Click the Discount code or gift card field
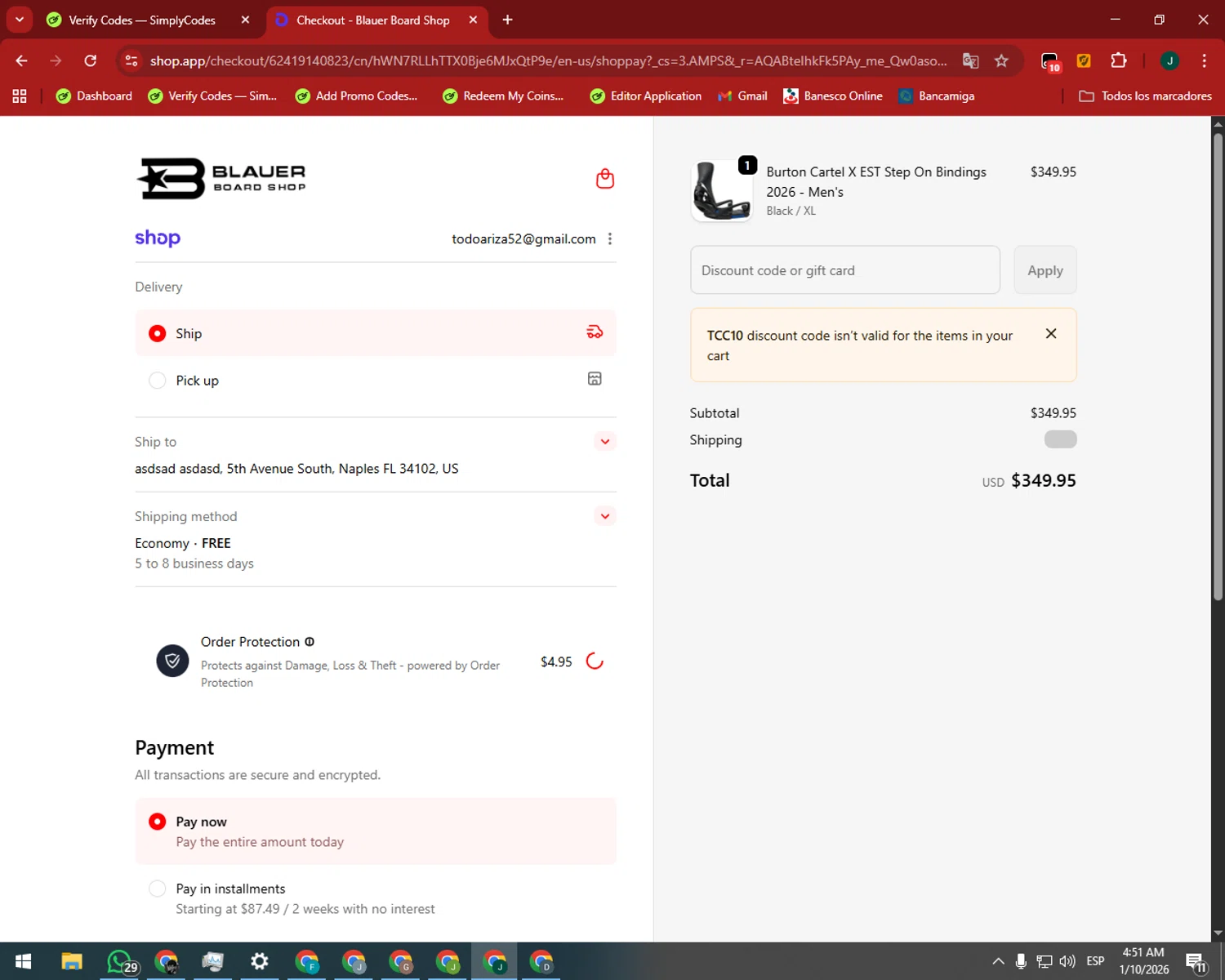 (x=845, y=270)
